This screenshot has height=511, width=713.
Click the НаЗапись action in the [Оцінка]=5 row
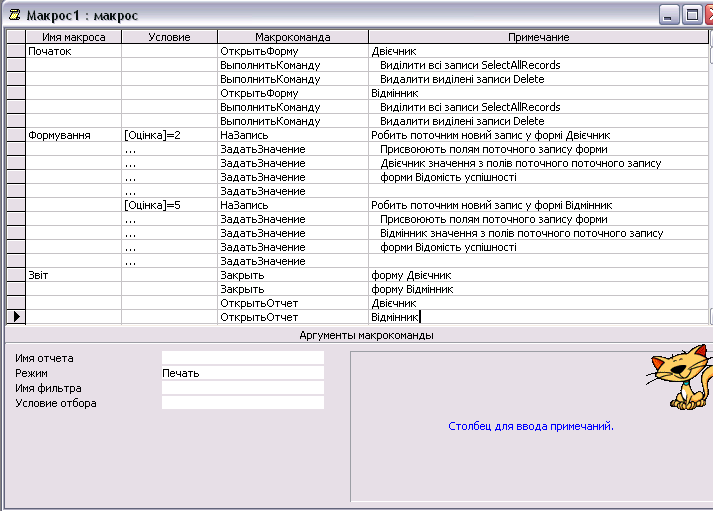[293, 205]
